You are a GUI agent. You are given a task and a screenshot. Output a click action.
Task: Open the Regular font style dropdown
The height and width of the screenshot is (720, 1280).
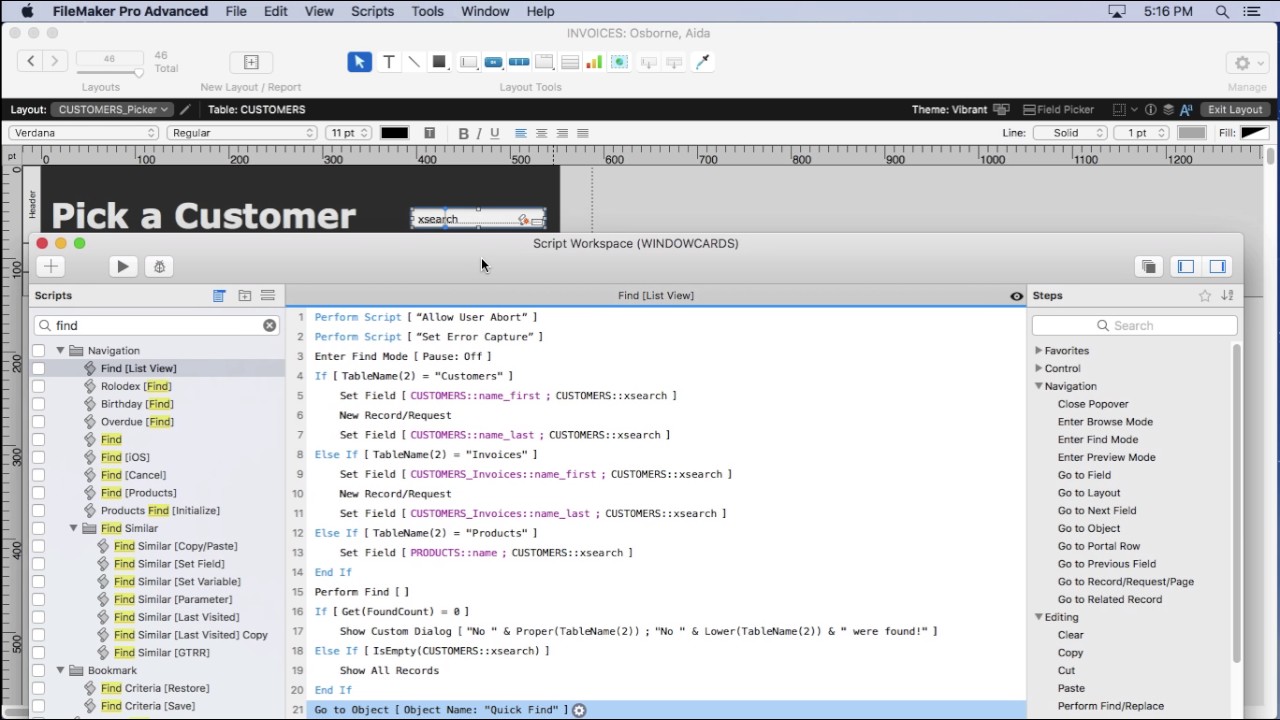[x=241, y=133]
